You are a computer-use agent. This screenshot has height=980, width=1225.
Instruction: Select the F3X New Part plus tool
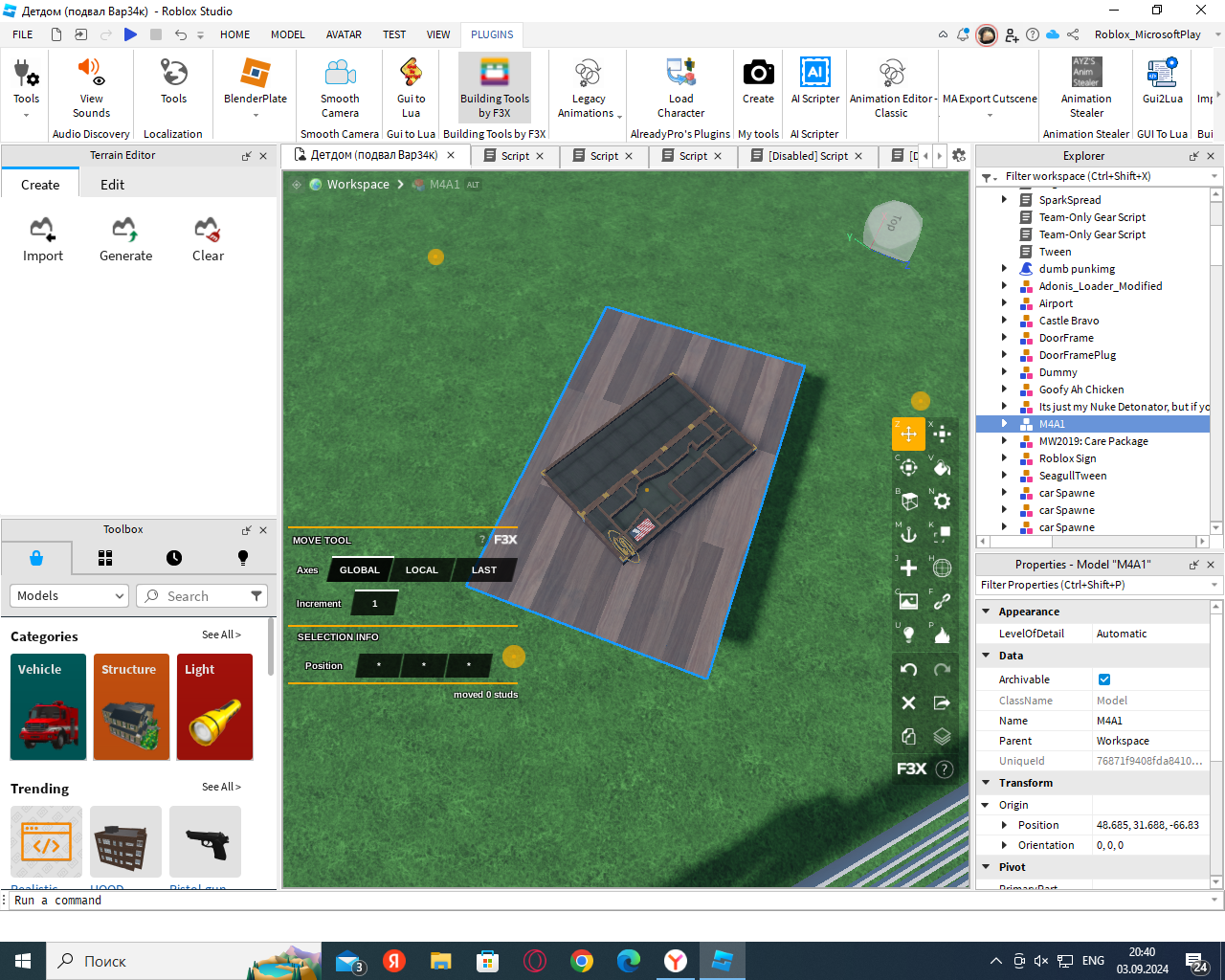pos(908,568)
